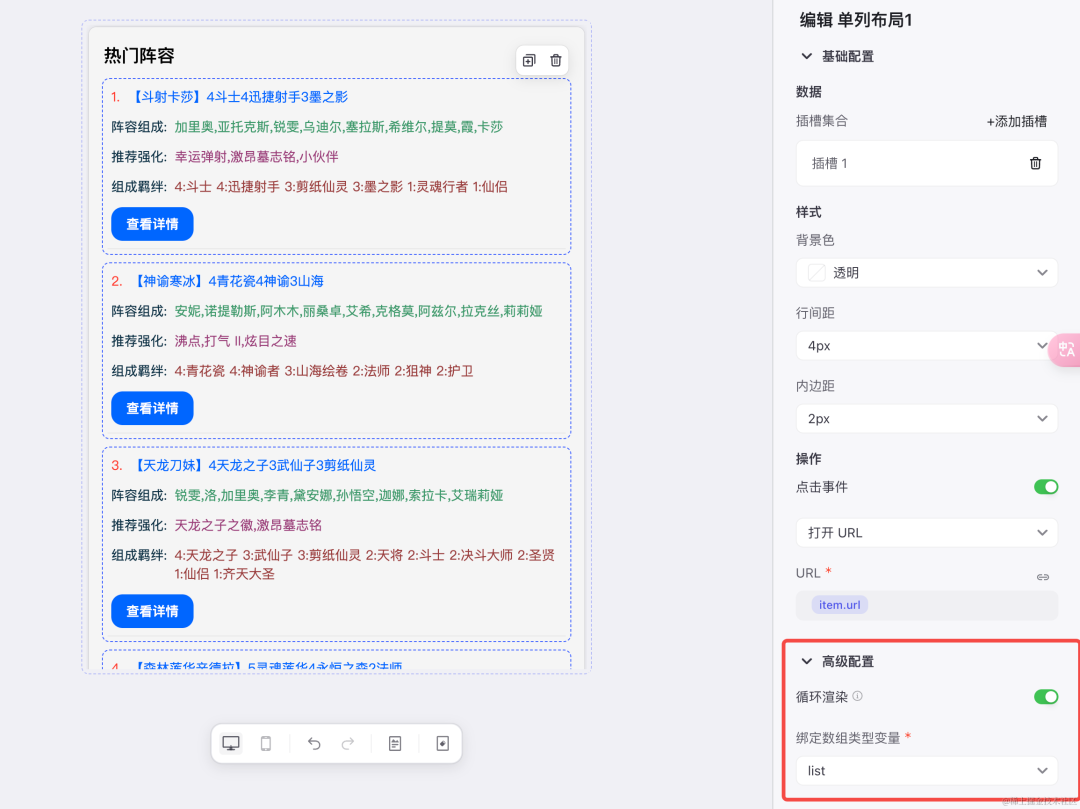Click +添加插槽 to add a slot
Viewport: 1080px width, 809px height.
click(1017, 121)
